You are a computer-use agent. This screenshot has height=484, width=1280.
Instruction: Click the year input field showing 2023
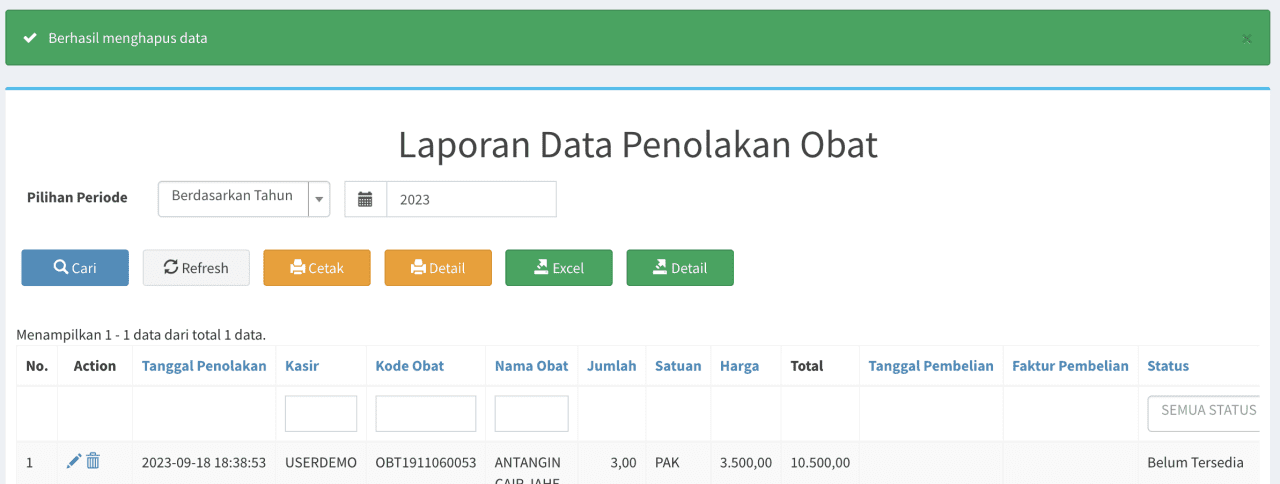point(471,199)
